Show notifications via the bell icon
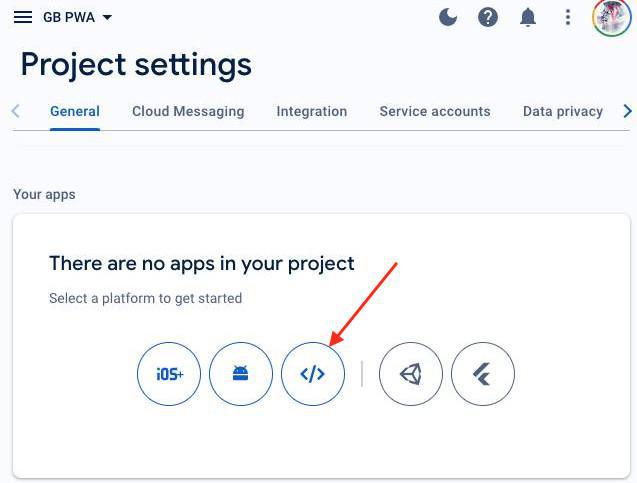This screenshot has width=637, height=483. tap(528, 17)
